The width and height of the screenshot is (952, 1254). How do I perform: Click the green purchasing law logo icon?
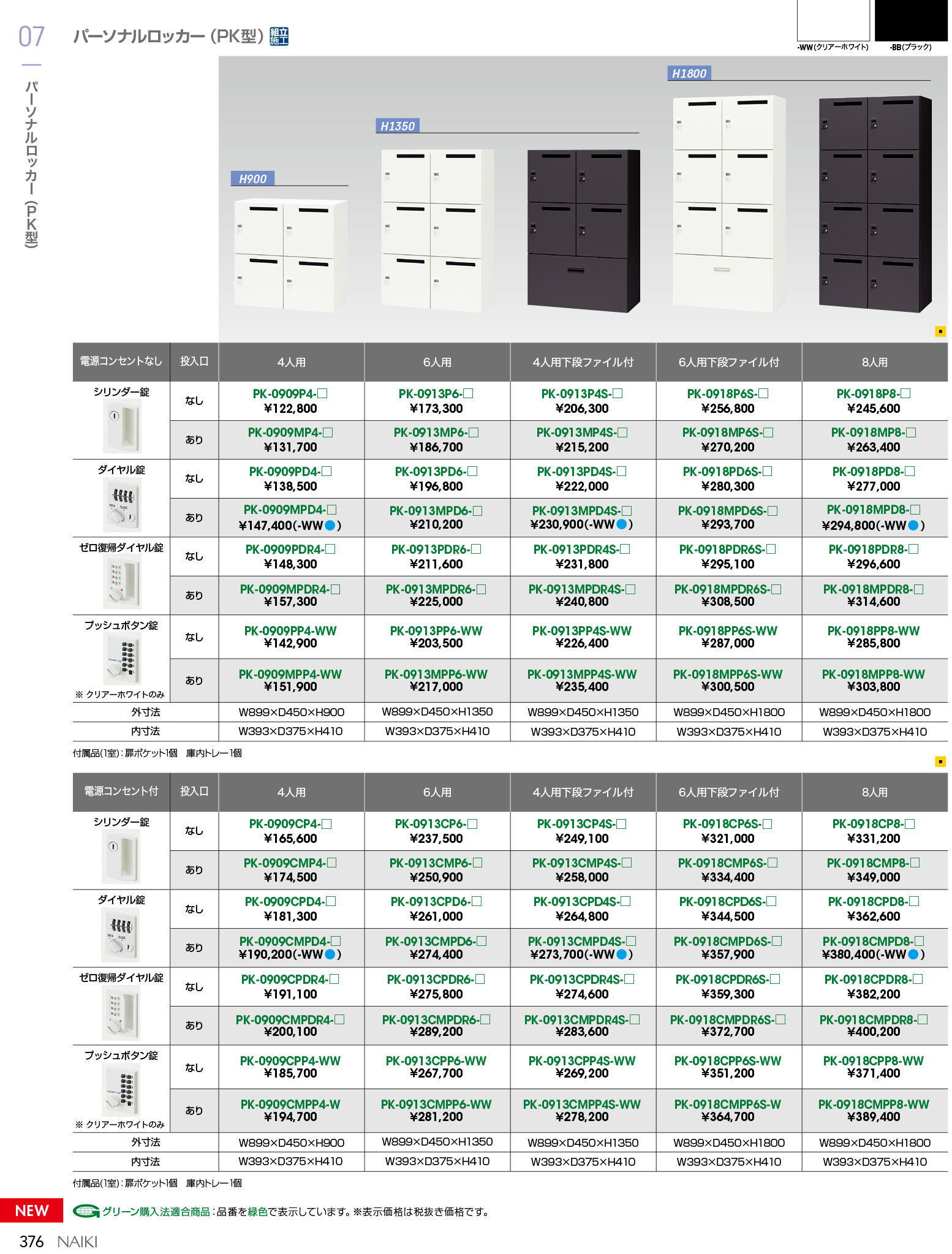coord(86,1211)
